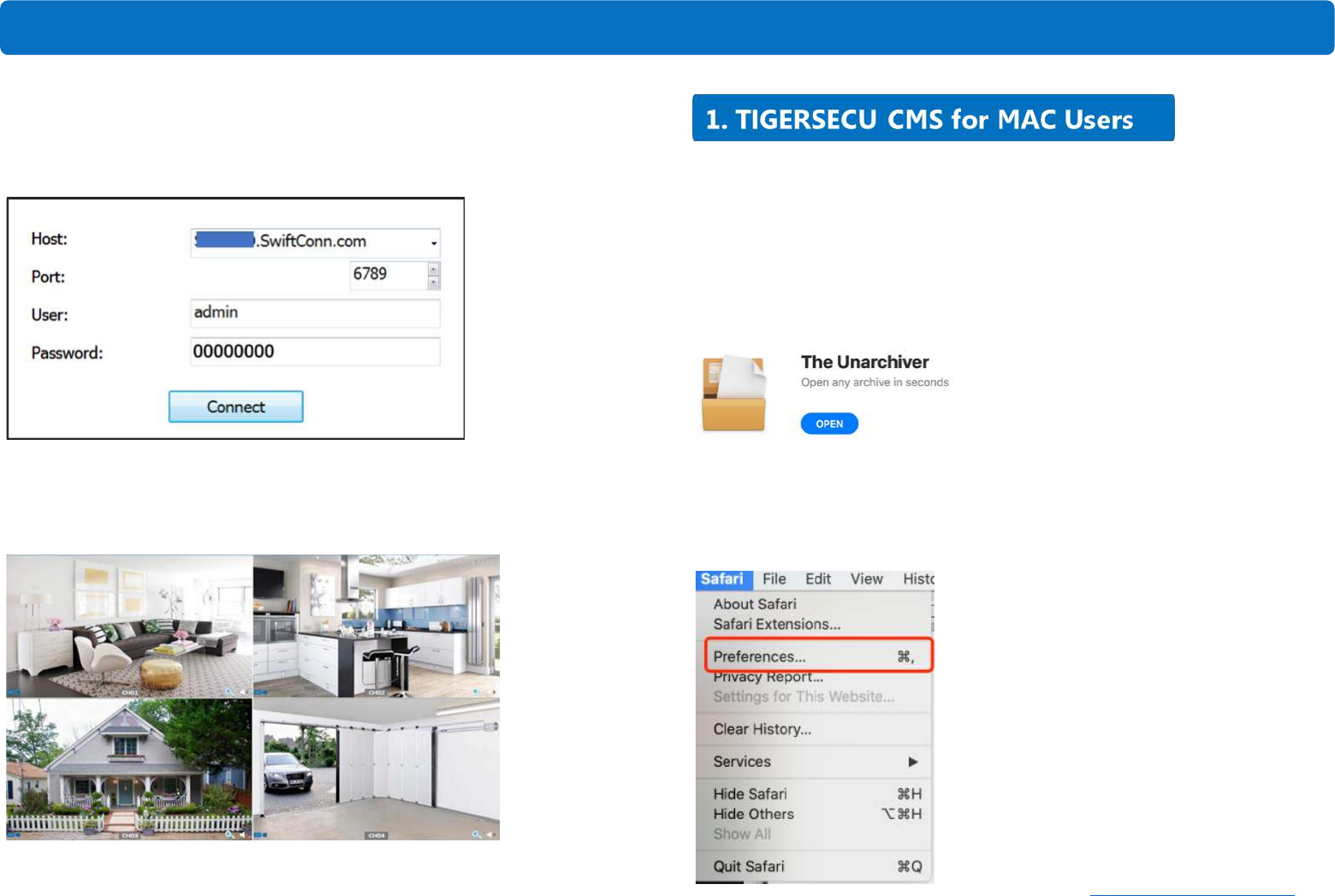Screen dimensions: 1335x896
Task: Select the CH04 garage camera view
Action: 377,769
